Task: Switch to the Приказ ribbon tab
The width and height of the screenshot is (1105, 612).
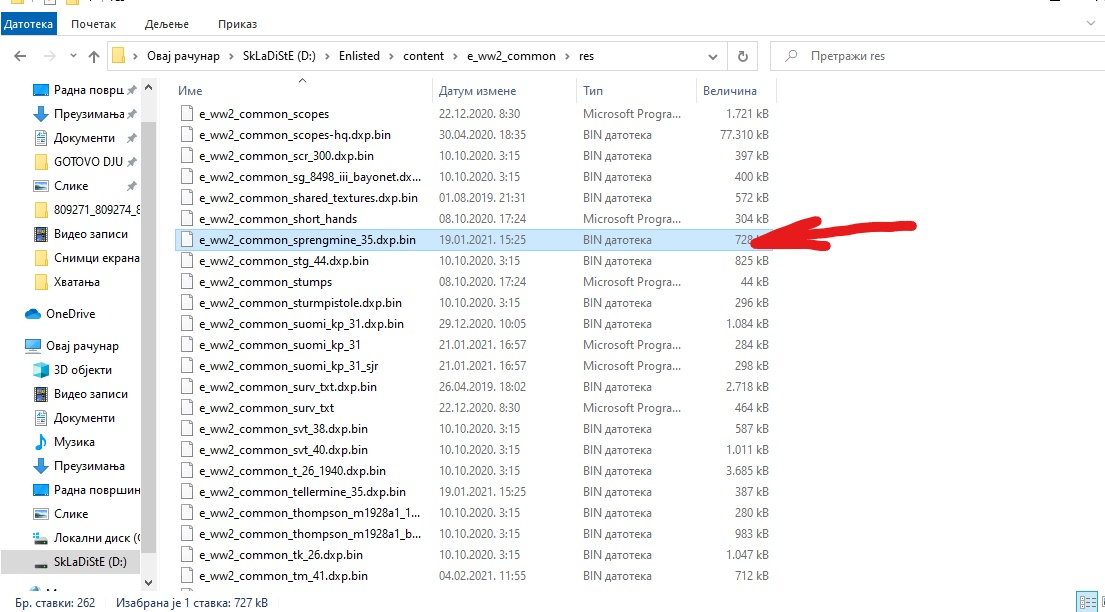Action: pos(237,23)
